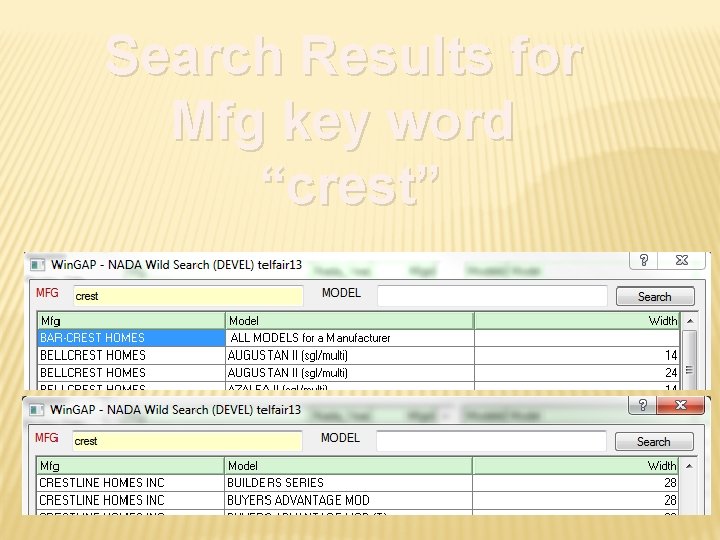
Task: Click the Mfg column header in upper window
Action: coord(131,321)
